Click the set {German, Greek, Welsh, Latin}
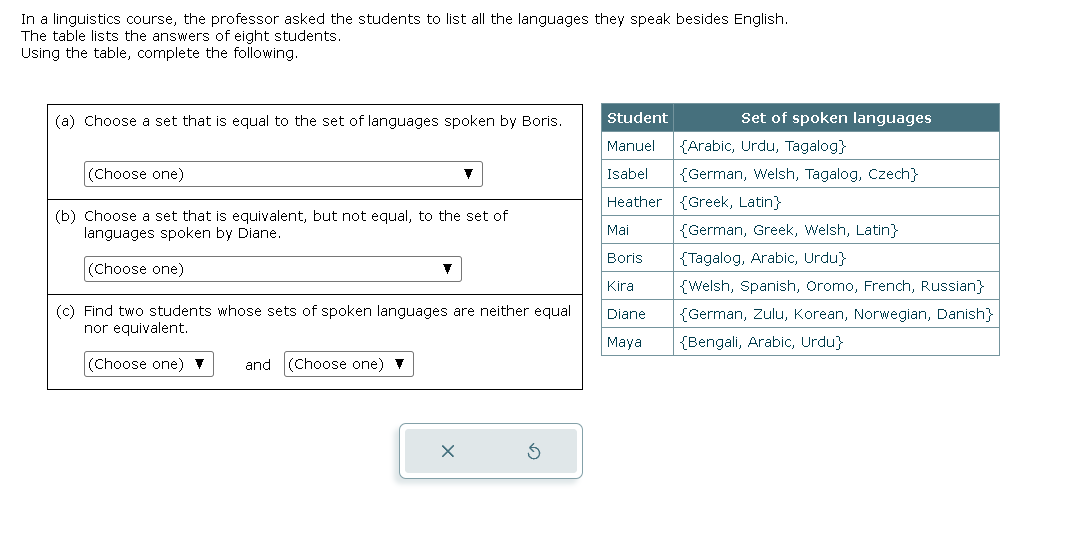1067x542 pixels. 789,229
